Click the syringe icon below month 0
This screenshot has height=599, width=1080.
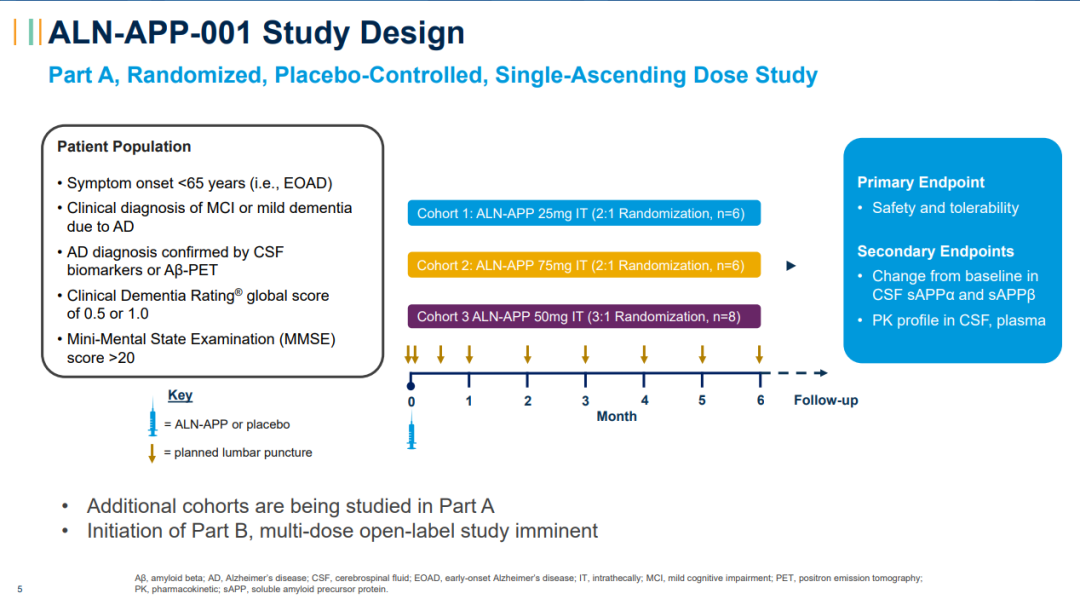[x=411, y=435]
